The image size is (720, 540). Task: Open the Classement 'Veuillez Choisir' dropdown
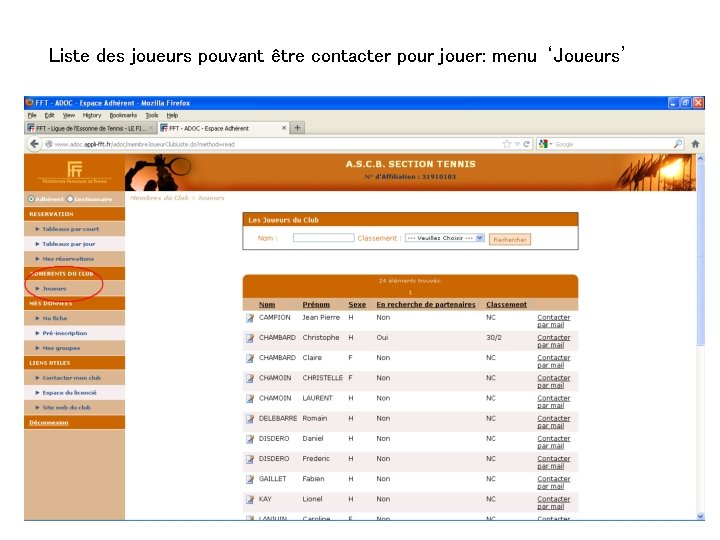(x=444, y=238)
